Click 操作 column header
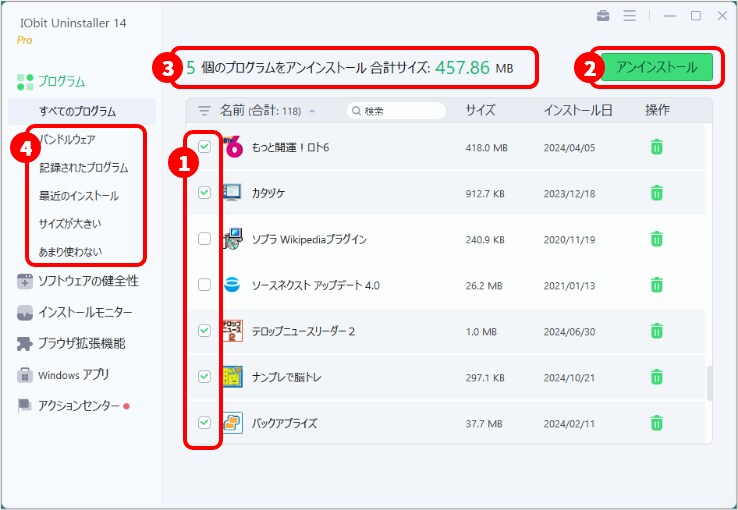 point(658,111)
